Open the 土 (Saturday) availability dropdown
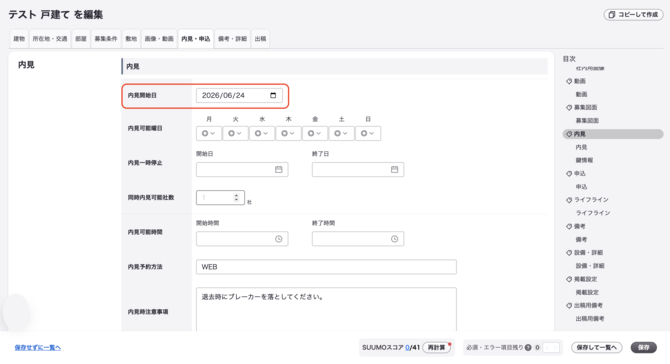 341,133
